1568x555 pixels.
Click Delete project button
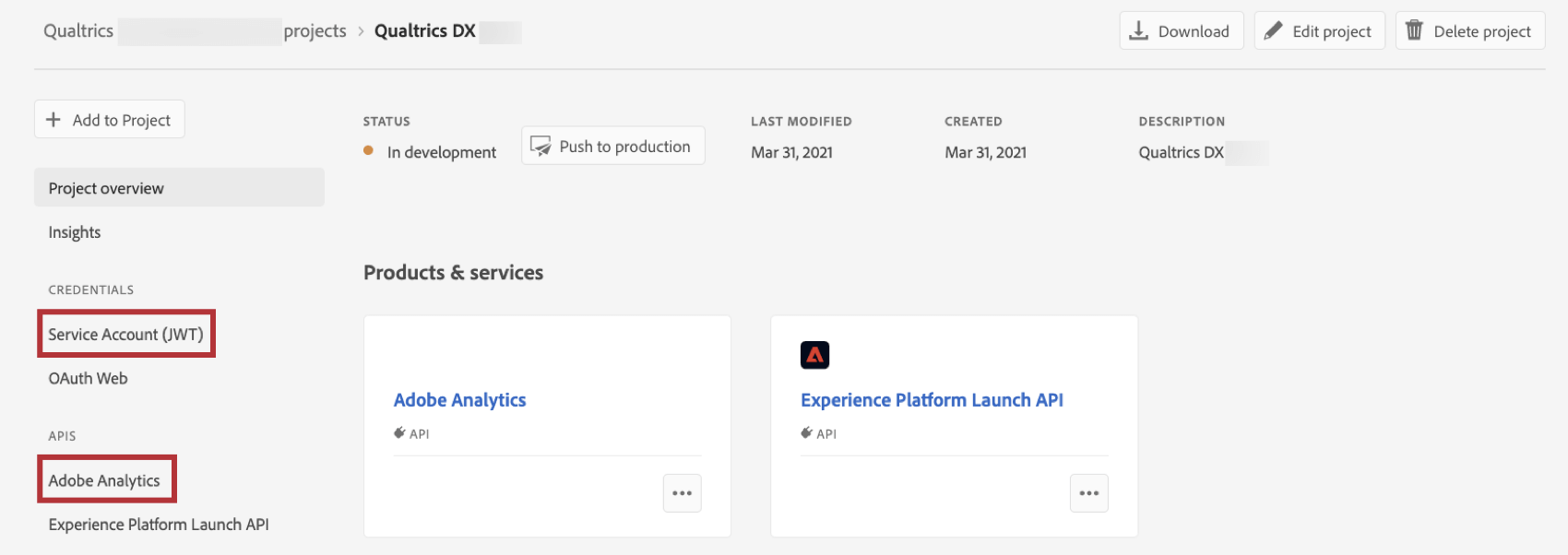pyautogui.click(x=1470, y=30)
